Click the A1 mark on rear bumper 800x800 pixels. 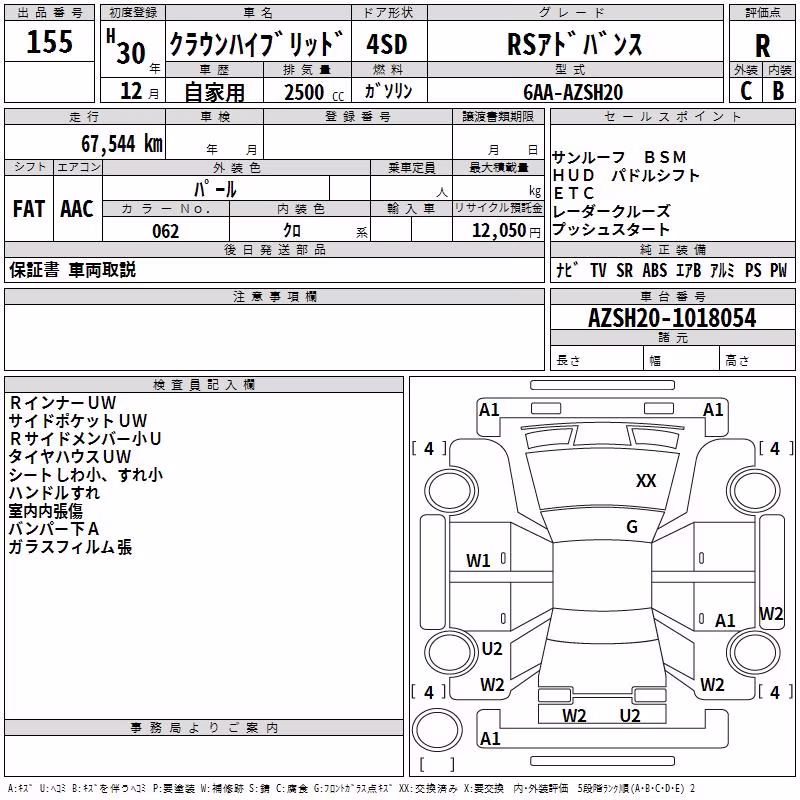click(x=490, y=738)
